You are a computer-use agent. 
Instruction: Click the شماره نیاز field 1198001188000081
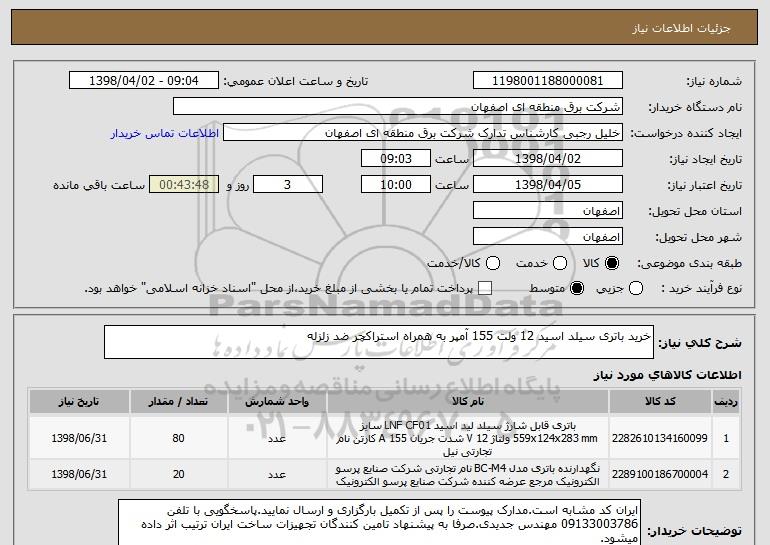(548, 81)
